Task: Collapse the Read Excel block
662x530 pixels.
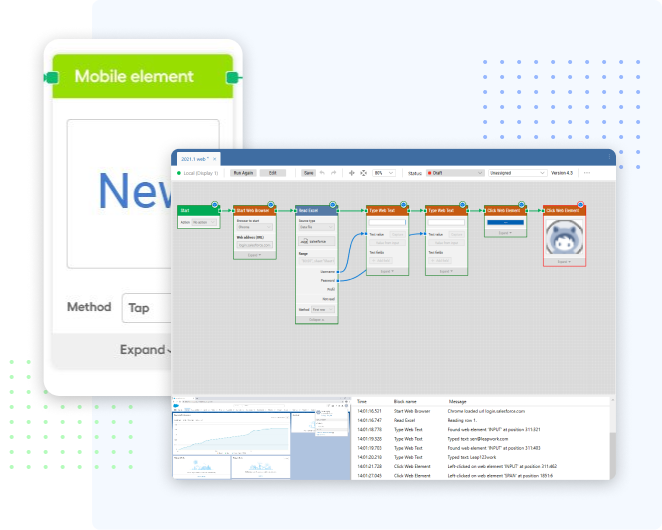Action: (317, 320)
